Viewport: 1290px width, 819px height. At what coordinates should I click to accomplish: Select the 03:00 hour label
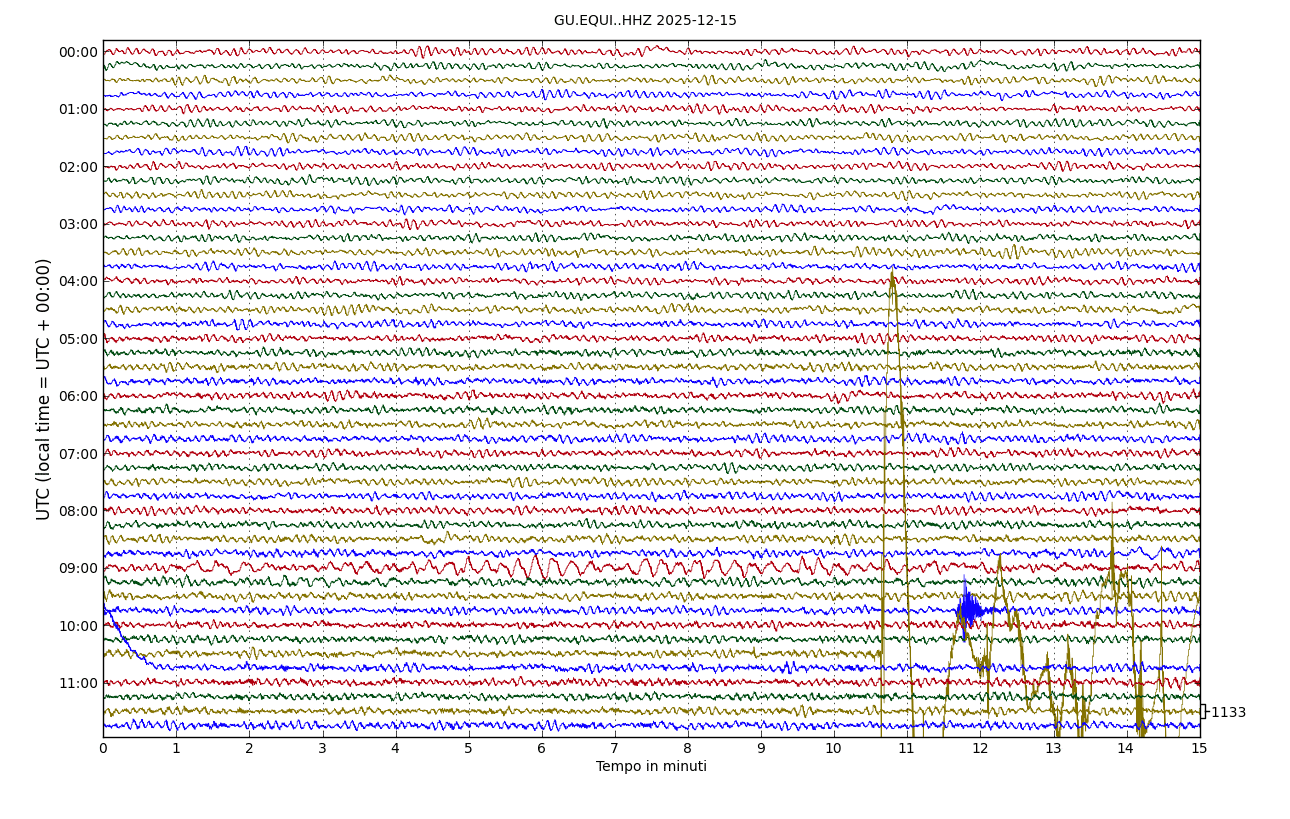click(x=78, y=225)
